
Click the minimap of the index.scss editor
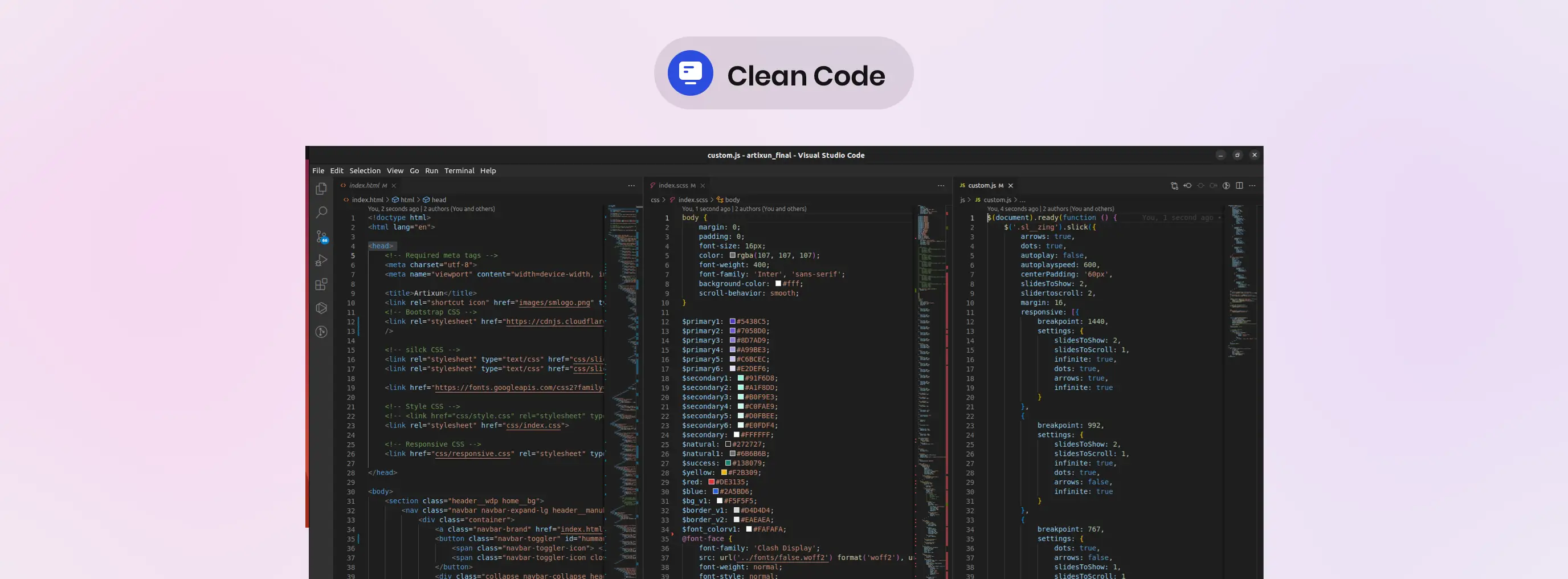pos(932,392)
